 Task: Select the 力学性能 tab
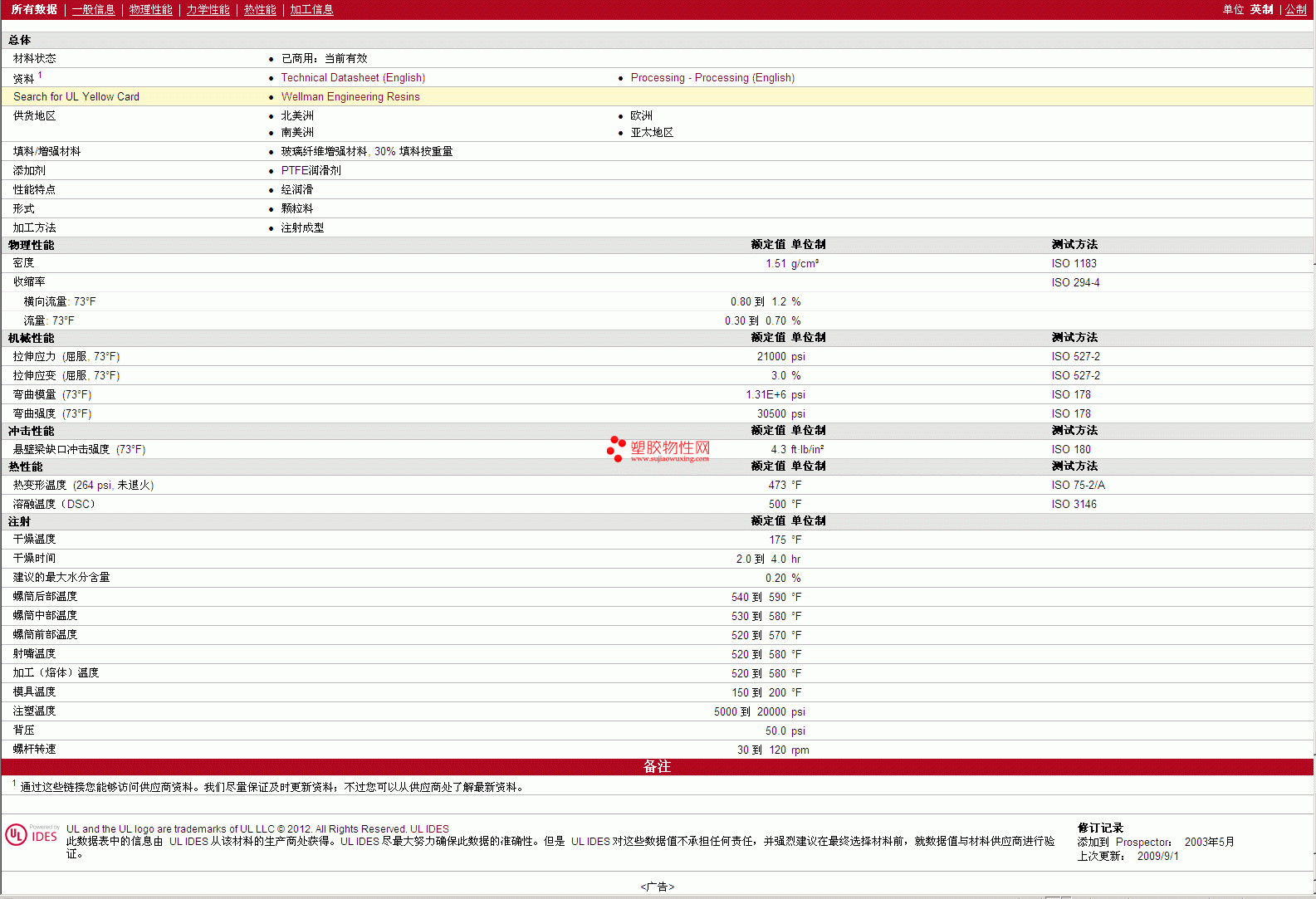208,10
